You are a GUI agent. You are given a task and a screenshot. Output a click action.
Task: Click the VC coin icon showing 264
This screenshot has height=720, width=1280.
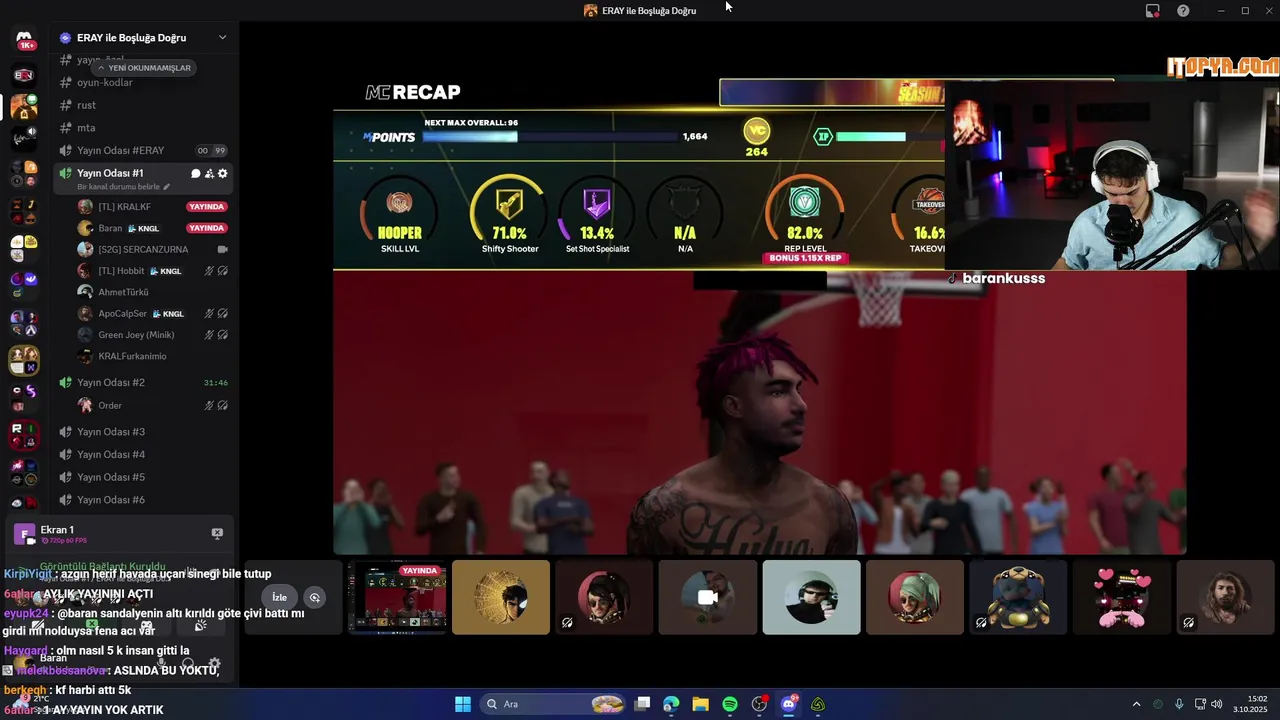click(756, 131)
